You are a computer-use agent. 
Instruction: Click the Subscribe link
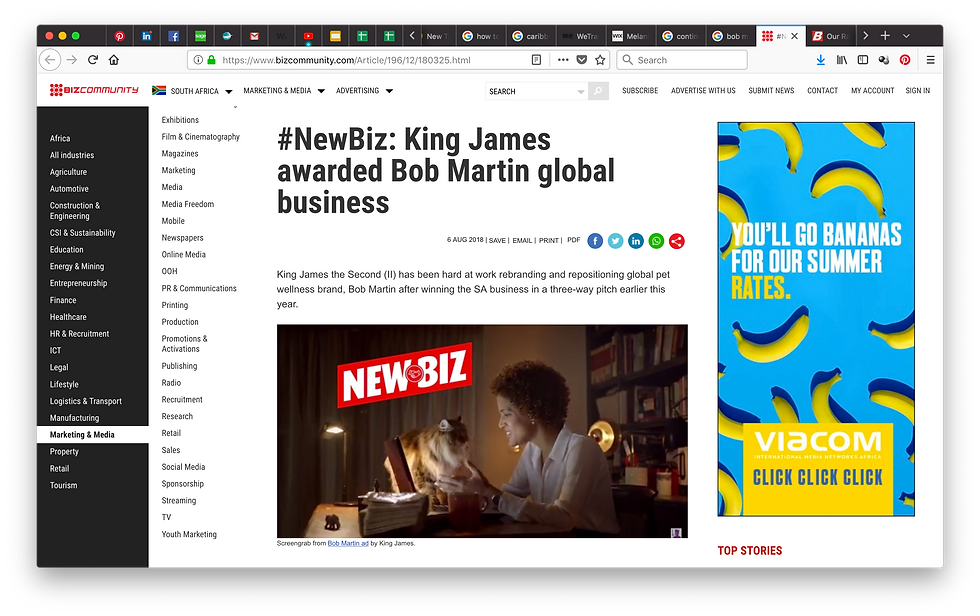point(640,91)
